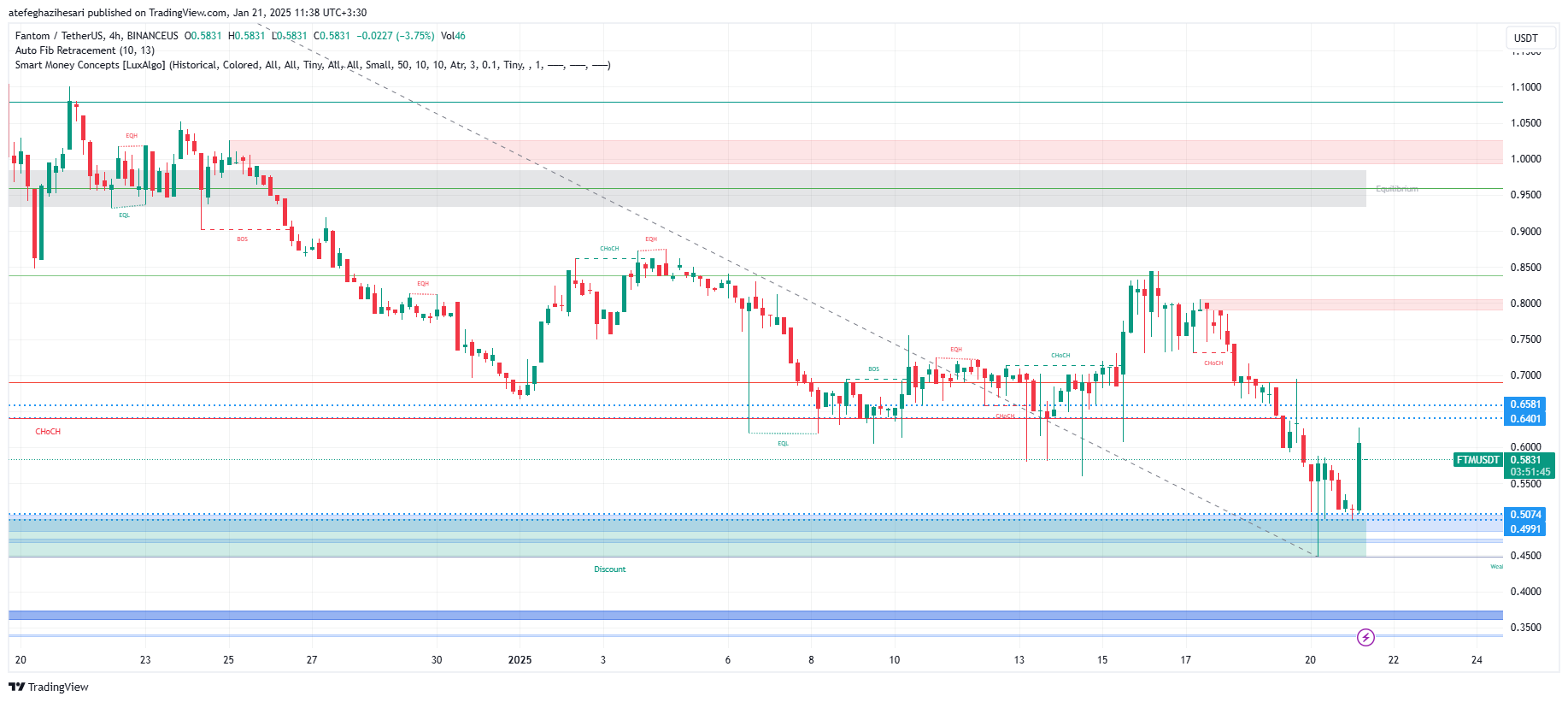Click the 0.3500 price axis tick
This screenshot has height=702, width=1568.
pyautogui.click(x=1526, y=628)
